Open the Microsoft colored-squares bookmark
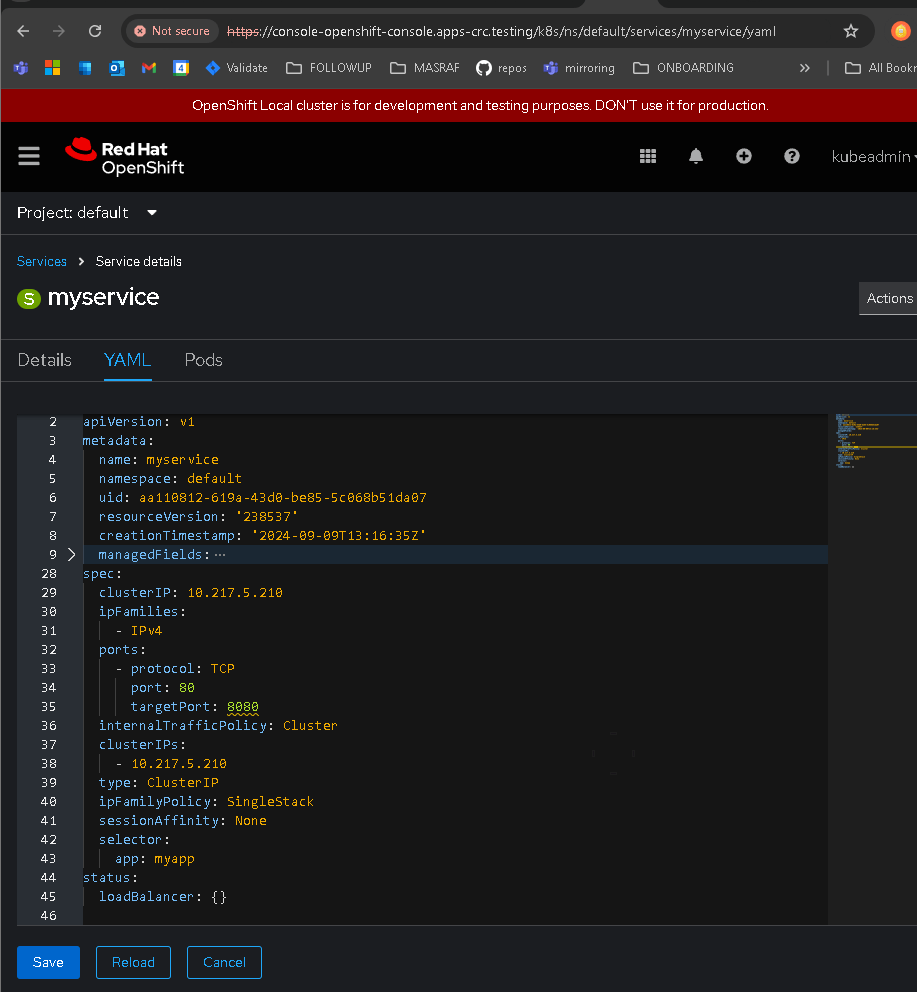 pyautogui.click(x=53, y=68)
